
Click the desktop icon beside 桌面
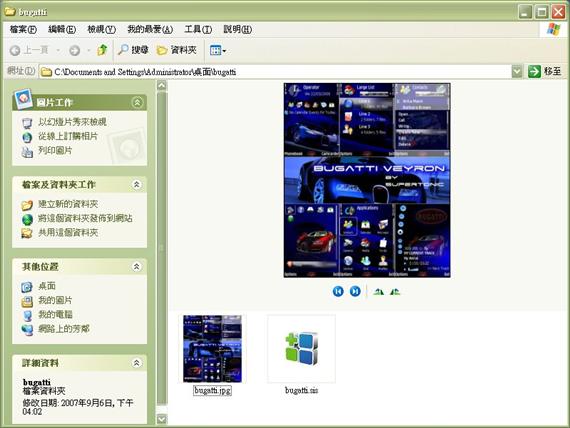27,287
